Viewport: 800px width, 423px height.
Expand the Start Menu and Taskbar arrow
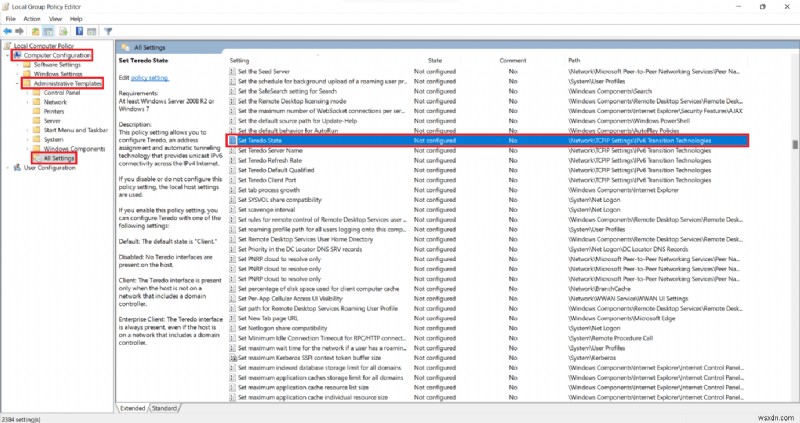27,130
